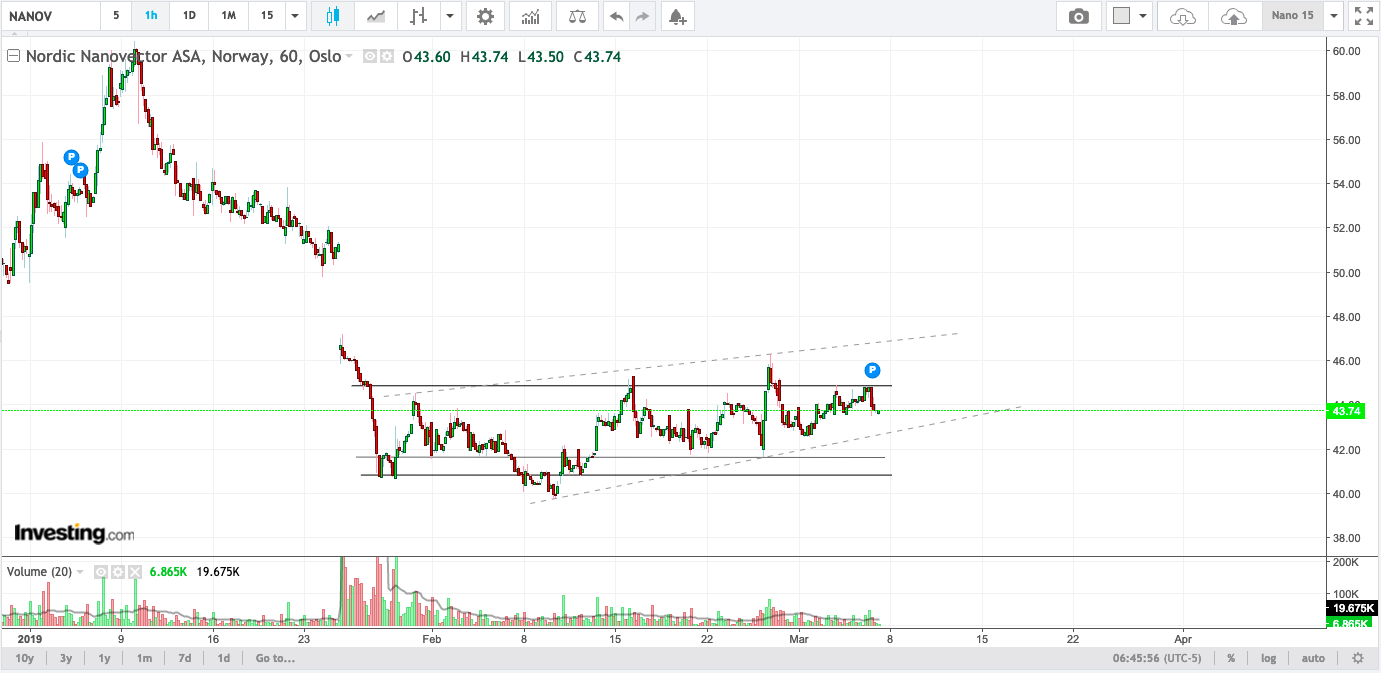
Task: Save the chart layout to cloud
Action: coord(1234,16)
